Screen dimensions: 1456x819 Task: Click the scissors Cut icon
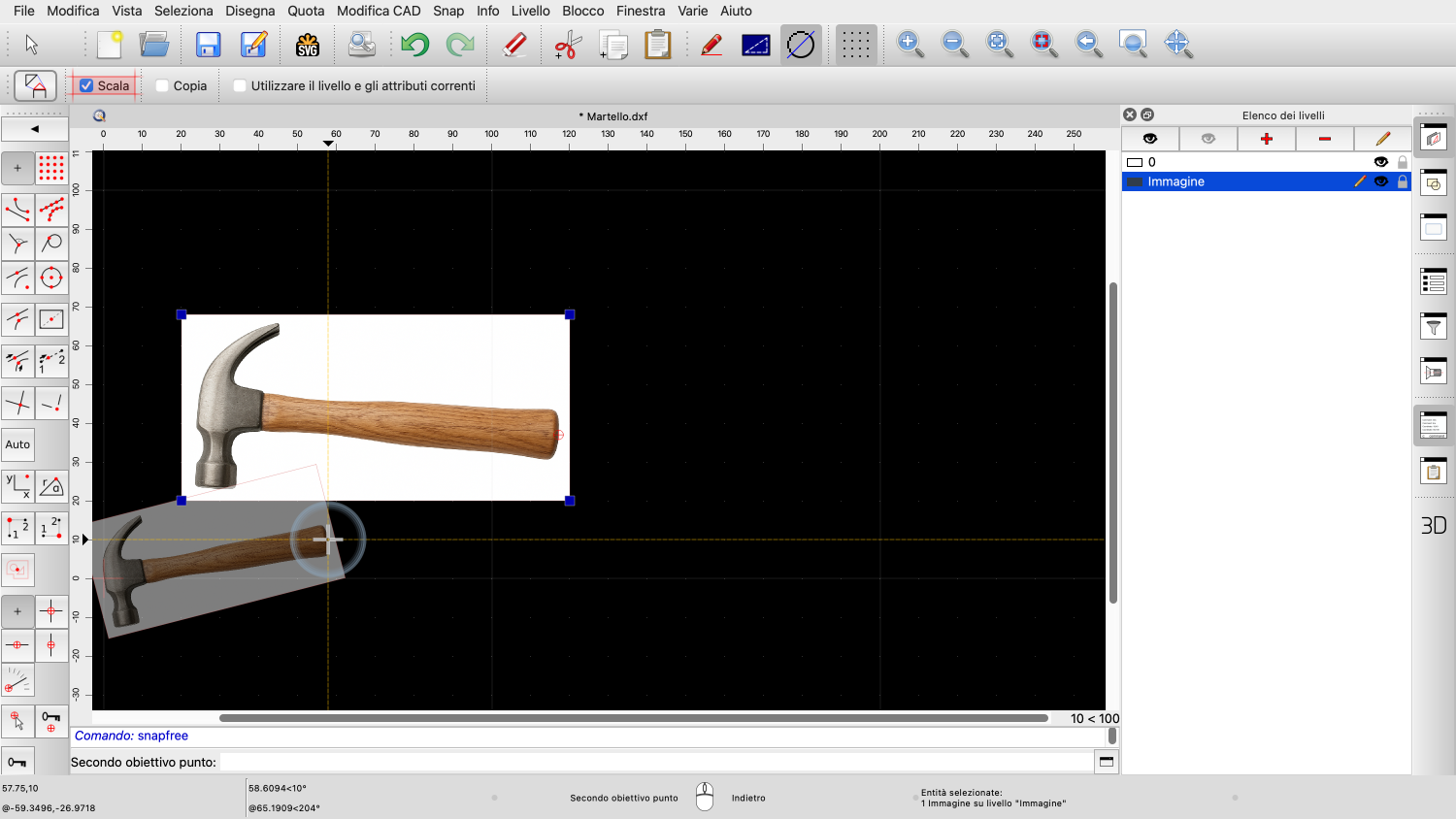[x=567, y=45]
